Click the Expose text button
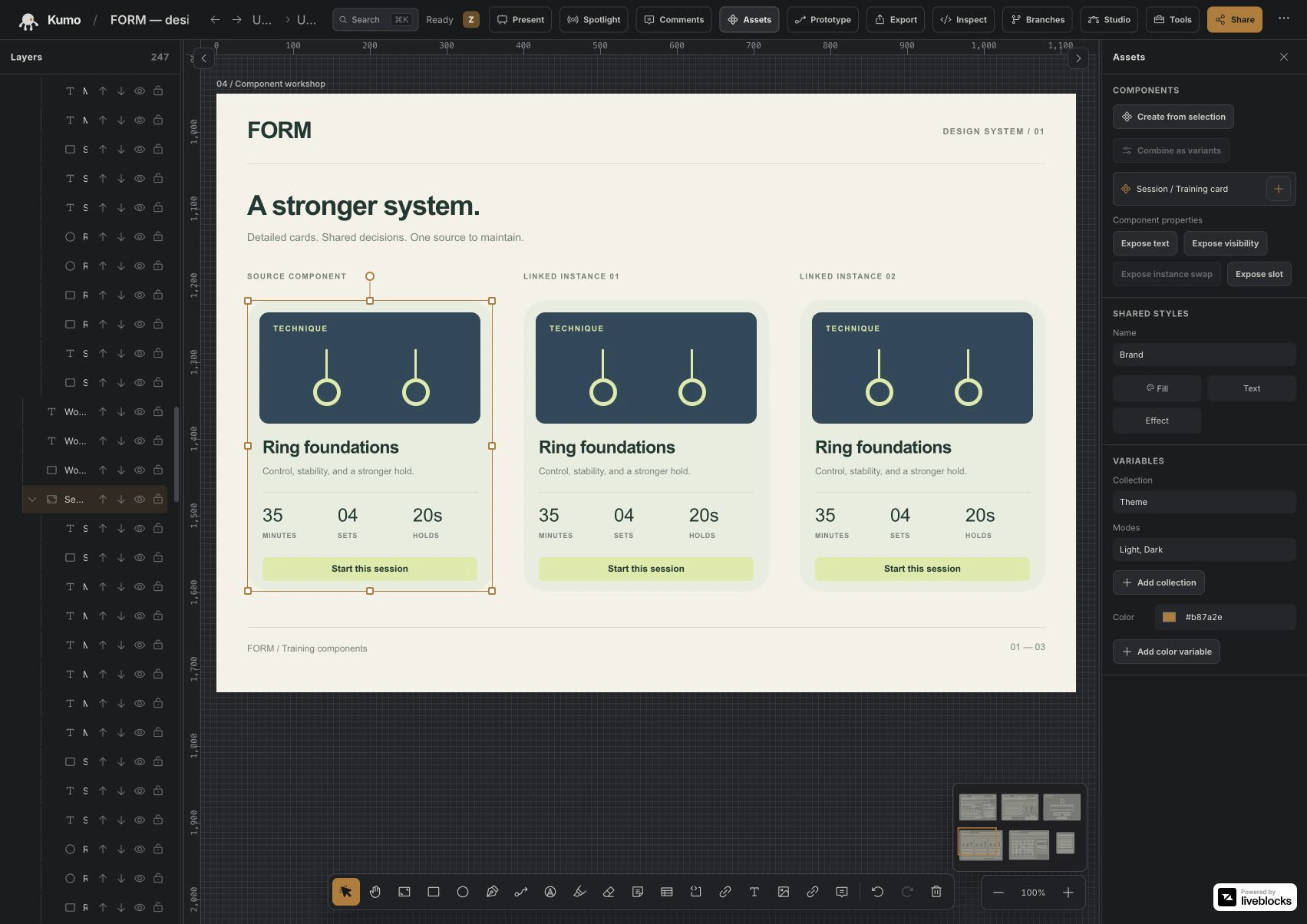1307x924 pixels. [x=1144, y=243]
